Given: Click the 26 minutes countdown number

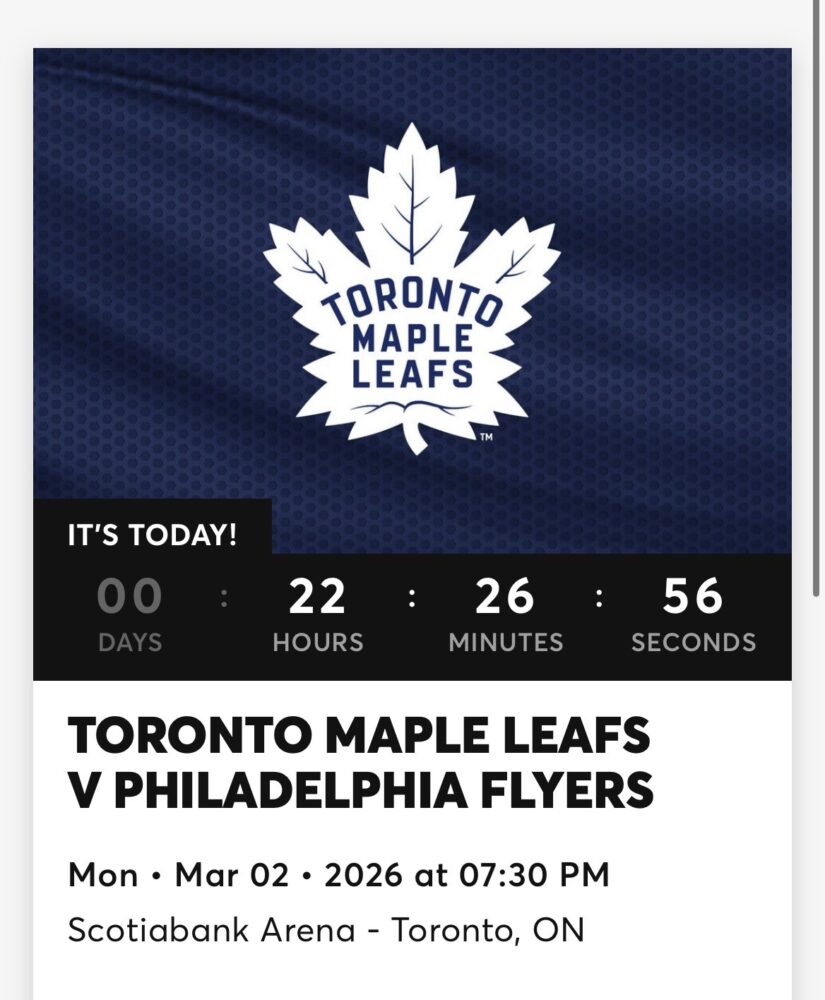Looking at the screenshot, I should (505, 598).
